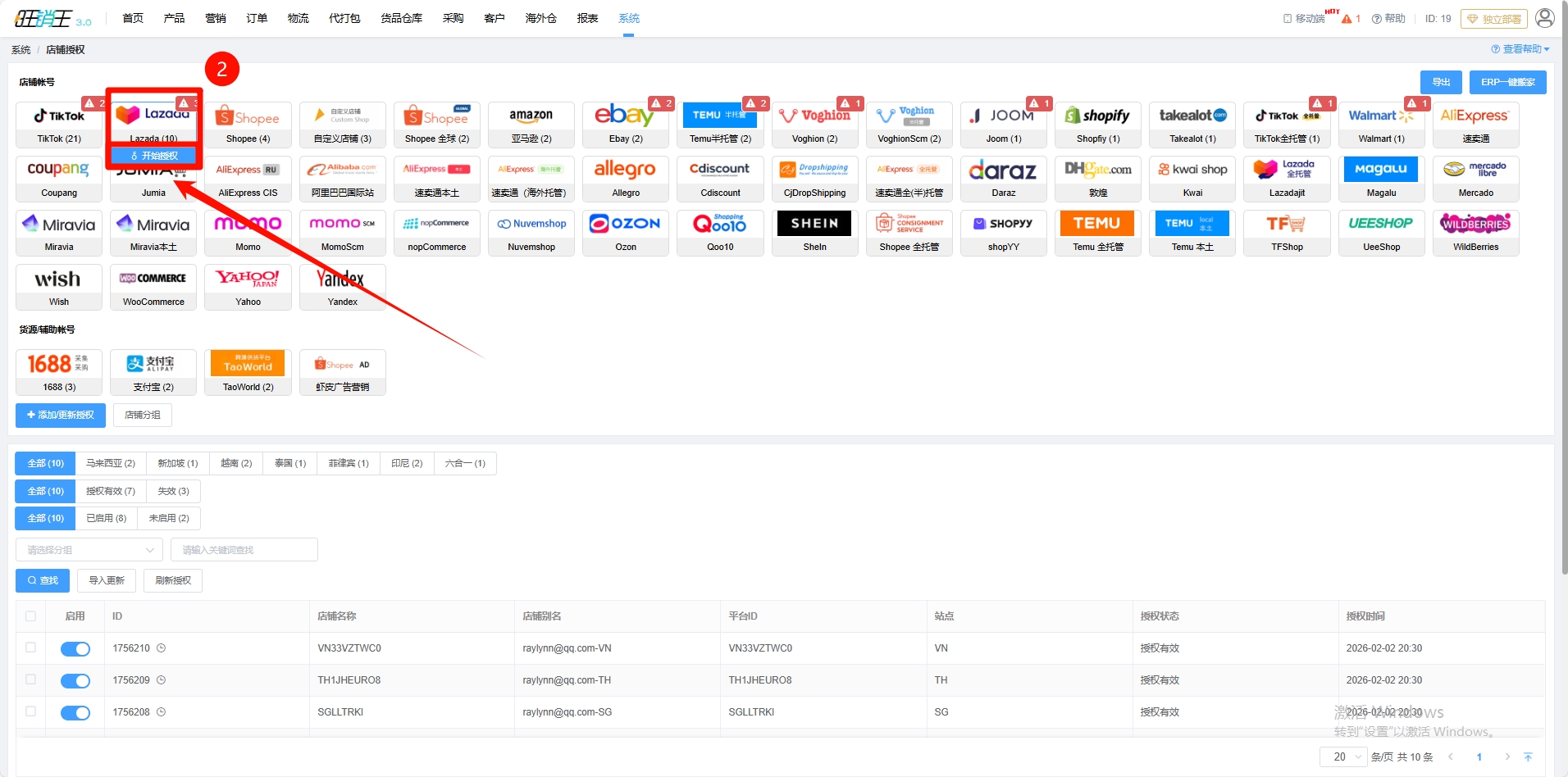Click the 添加/更新授权 button
1568x777 pixels.
click(61, 416)
